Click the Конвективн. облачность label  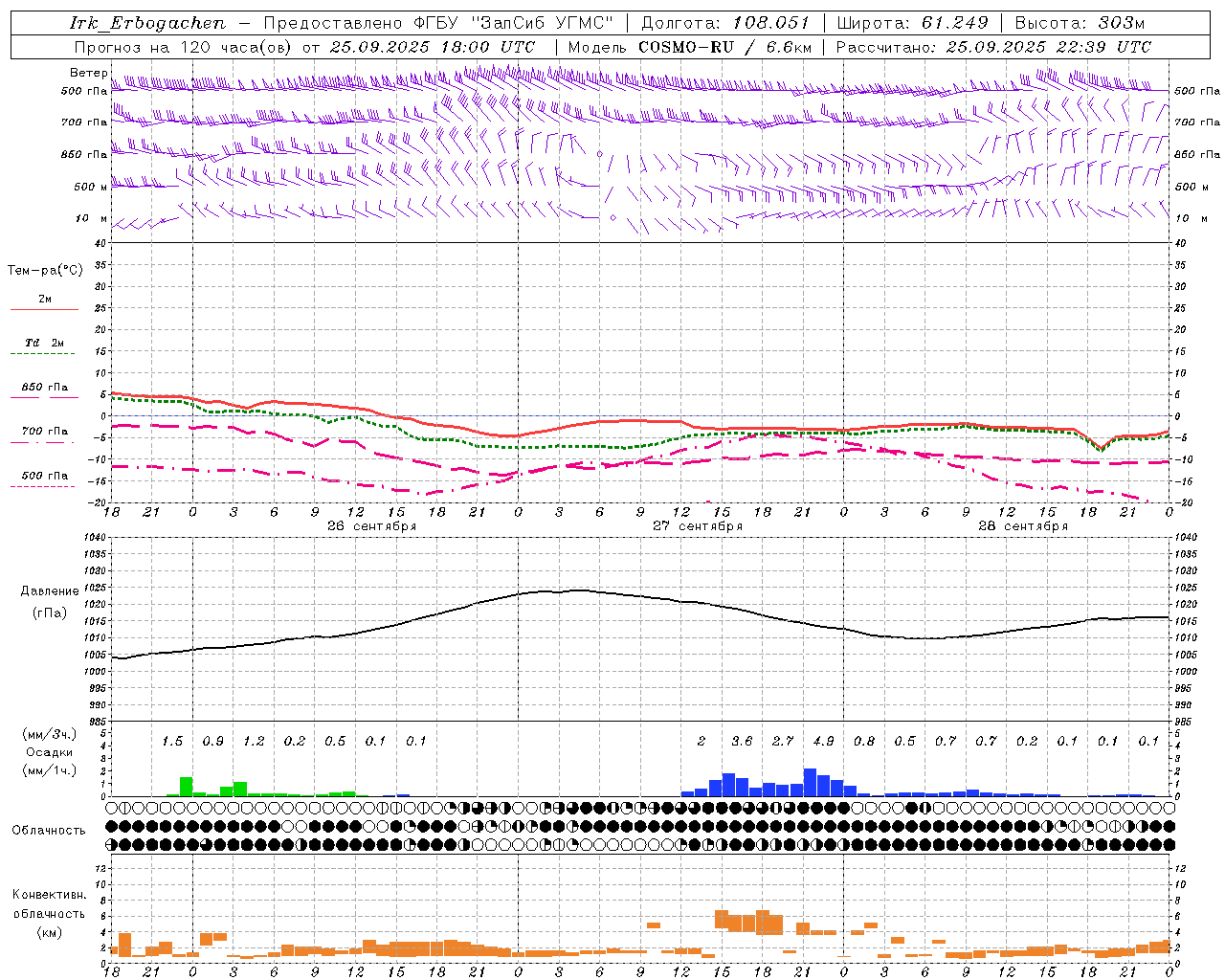pos(49,904)
